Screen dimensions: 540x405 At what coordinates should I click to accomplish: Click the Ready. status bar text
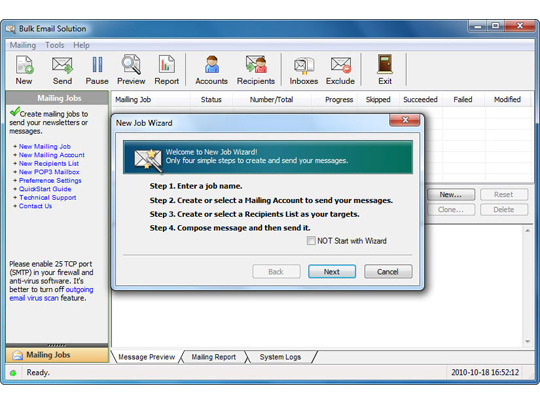tap(38, 373)
